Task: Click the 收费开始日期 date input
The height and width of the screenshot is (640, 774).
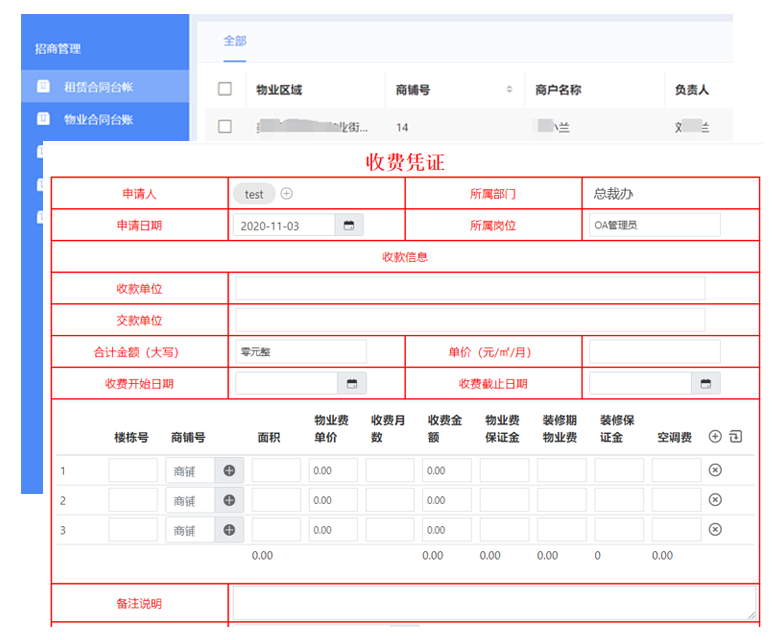Action: 286,383
